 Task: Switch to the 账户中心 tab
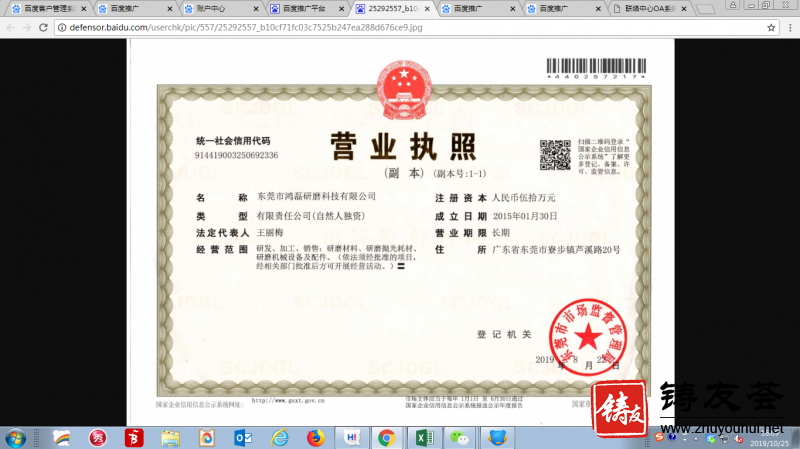coord(217,9)
